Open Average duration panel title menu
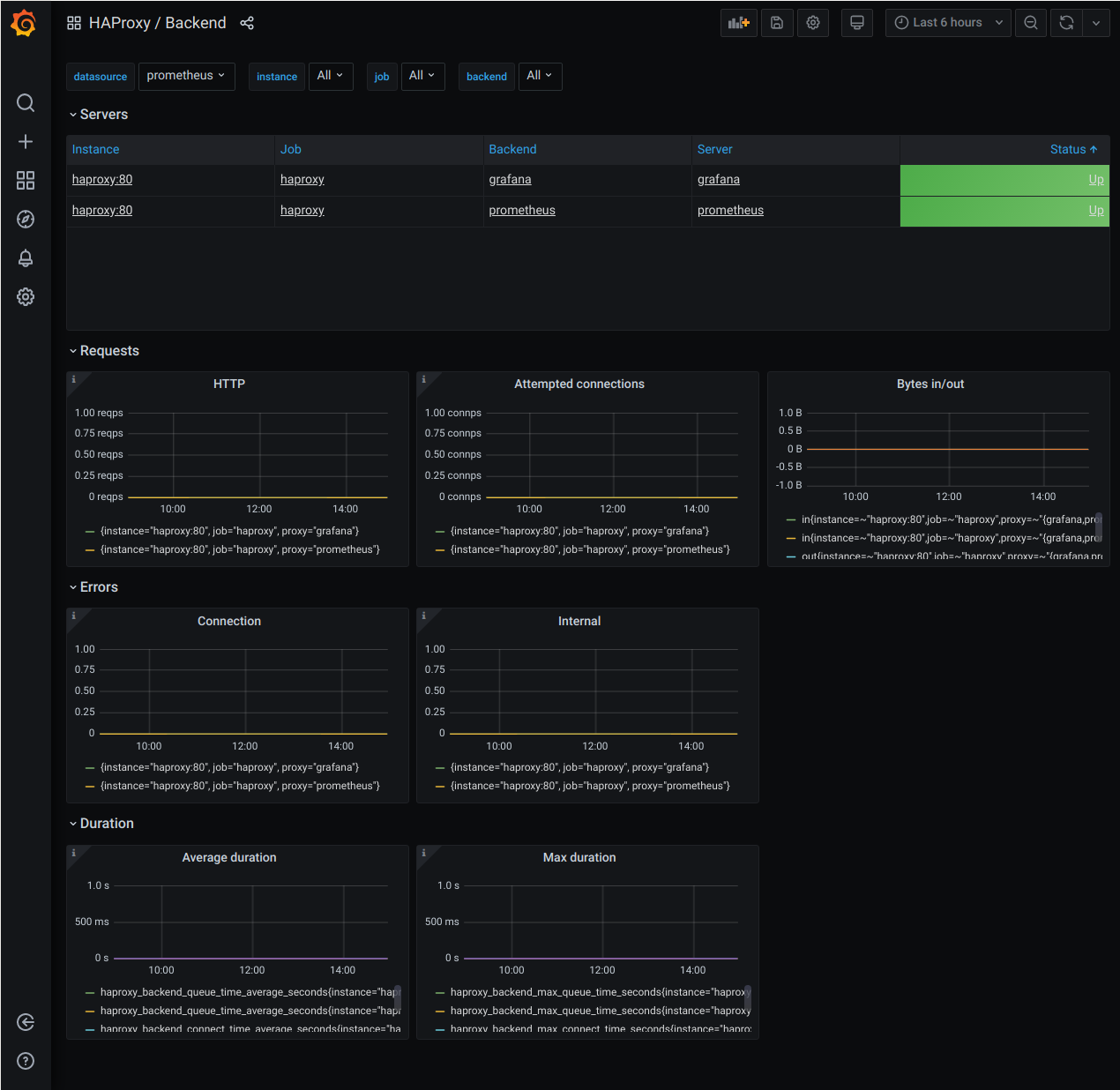This screenshot has width=1120, height=1090. tap(229, 858)
